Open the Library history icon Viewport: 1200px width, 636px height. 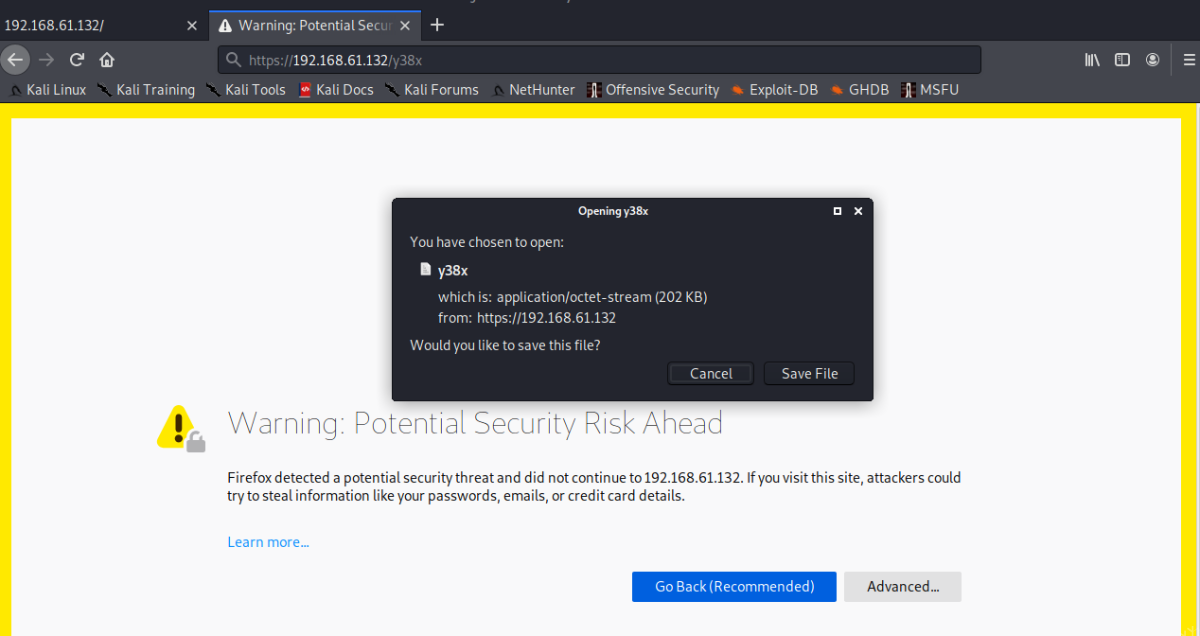point(1092,60)
